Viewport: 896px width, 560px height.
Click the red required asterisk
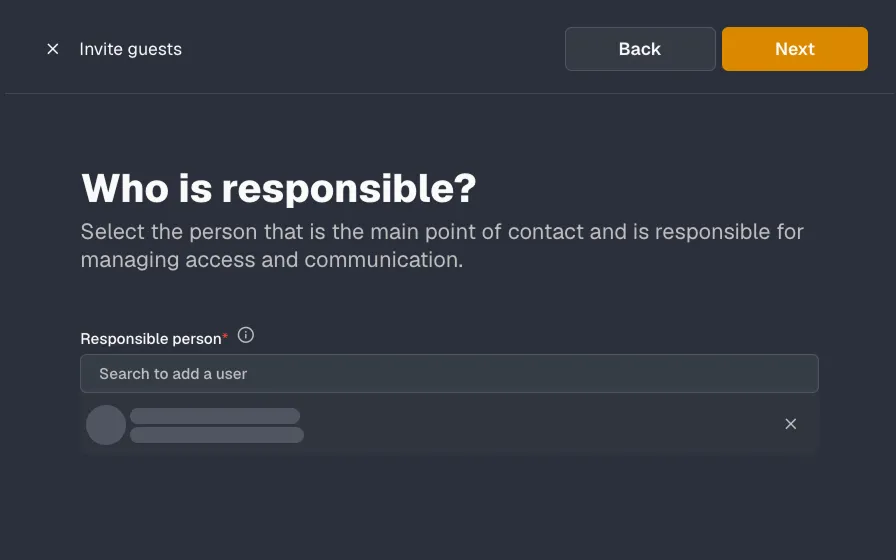[225, 336]
